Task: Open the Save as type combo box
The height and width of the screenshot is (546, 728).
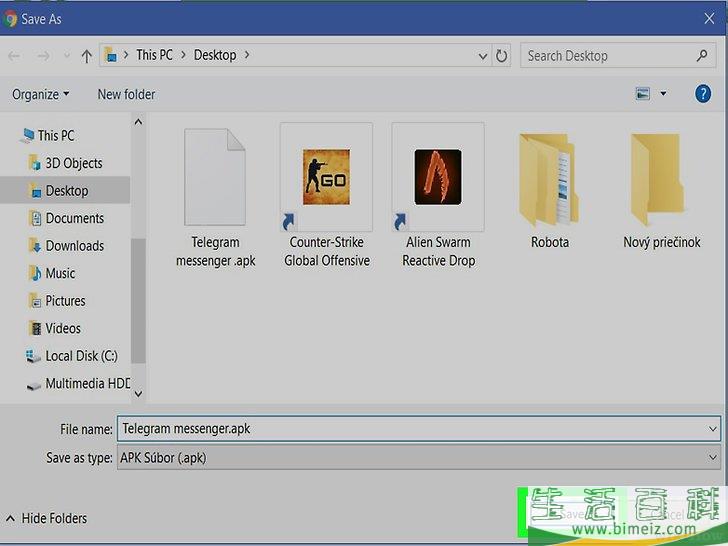Action: (419, 458)
